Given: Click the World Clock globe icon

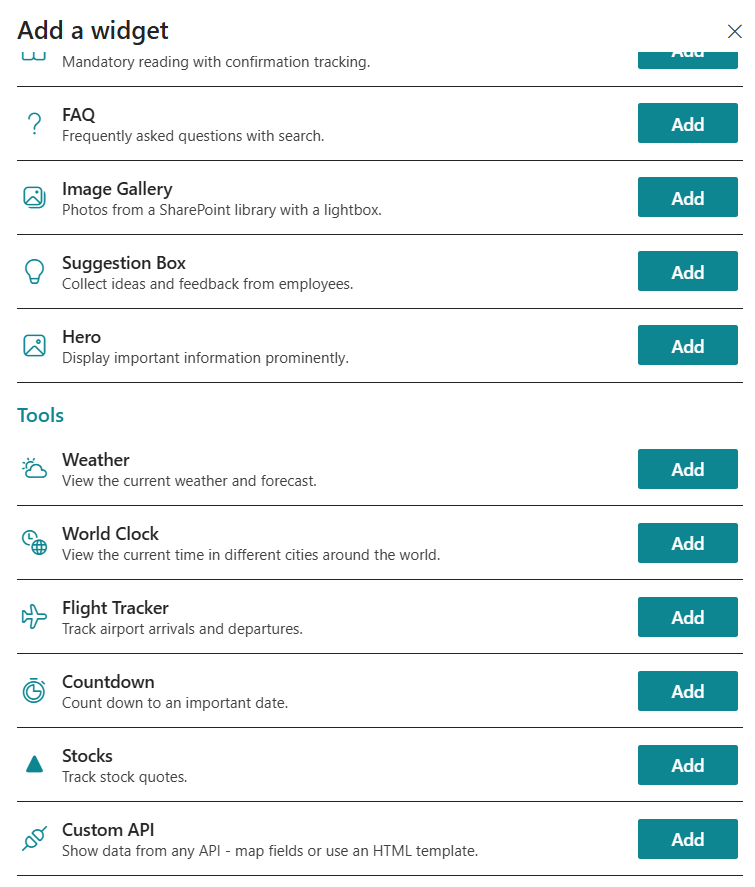Looking at the screenshot, I should pos(34,542).
